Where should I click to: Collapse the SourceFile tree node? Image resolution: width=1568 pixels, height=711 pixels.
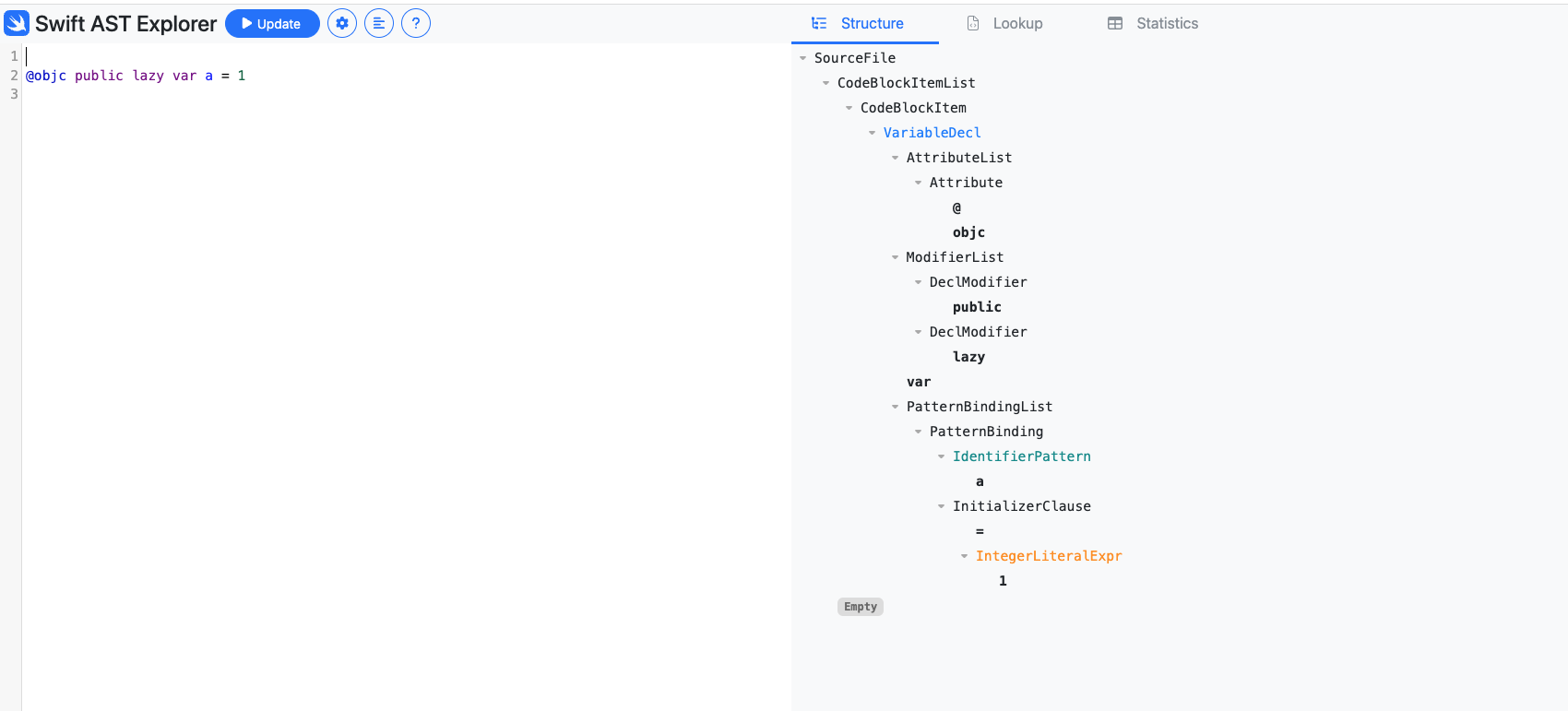[x=802, y=58]
